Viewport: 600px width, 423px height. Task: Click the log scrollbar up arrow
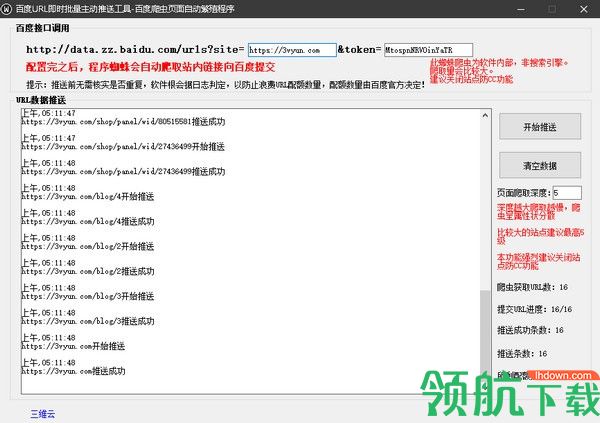click(485, 115)
